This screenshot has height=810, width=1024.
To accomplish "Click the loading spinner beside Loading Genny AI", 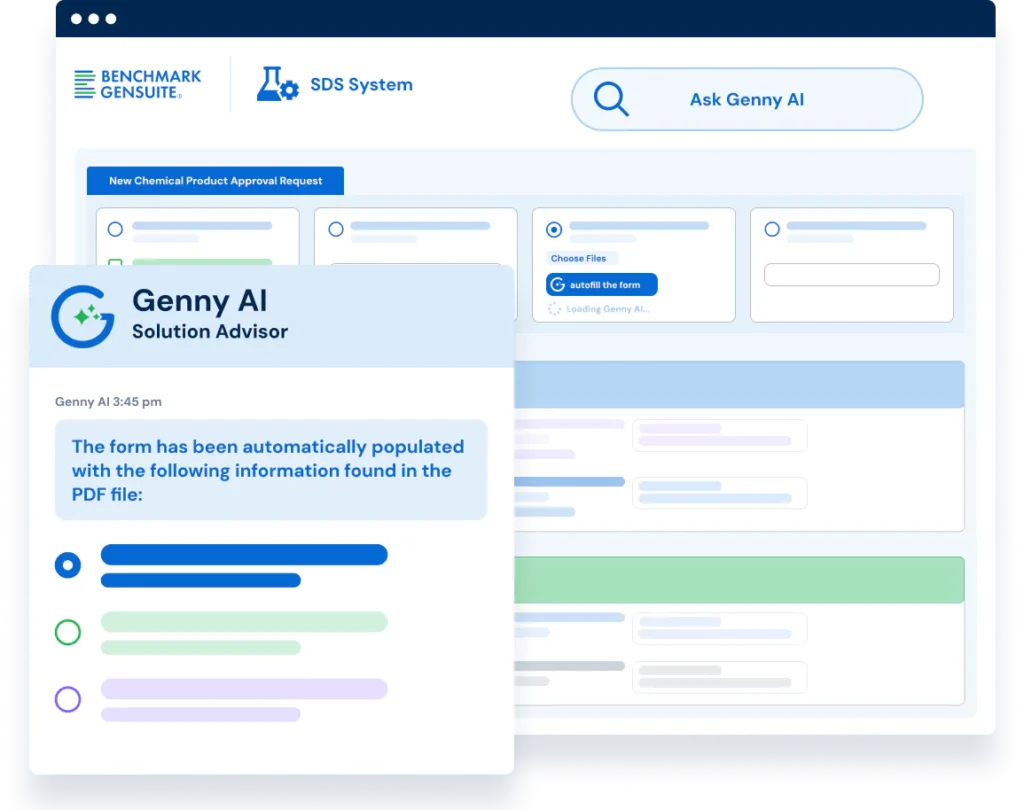I will click(554, 309).
